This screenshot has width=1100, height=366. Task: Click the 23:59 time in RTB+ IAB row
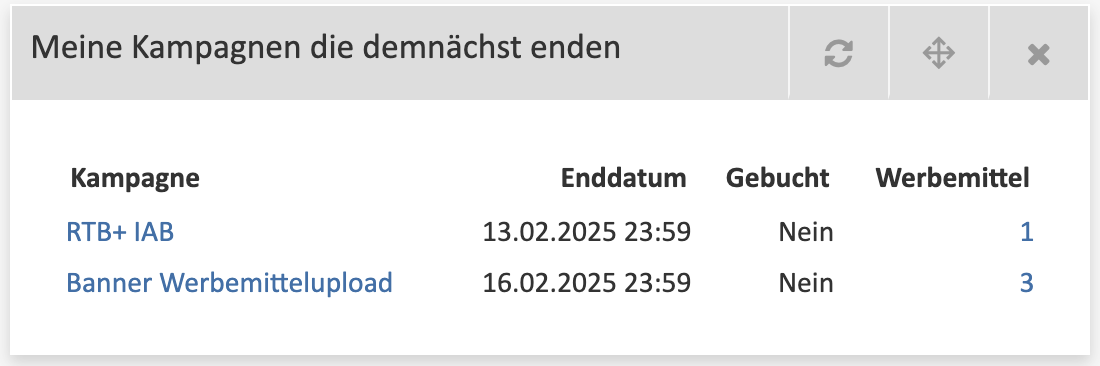point(659,231)
